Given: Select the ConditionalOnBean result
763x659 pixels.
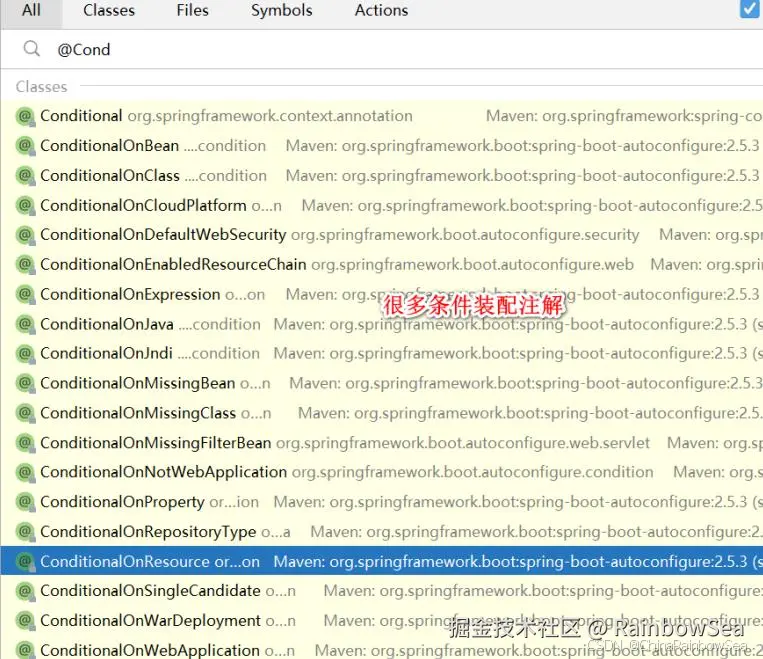Looking at the screenshot, I should pos(382,146).
